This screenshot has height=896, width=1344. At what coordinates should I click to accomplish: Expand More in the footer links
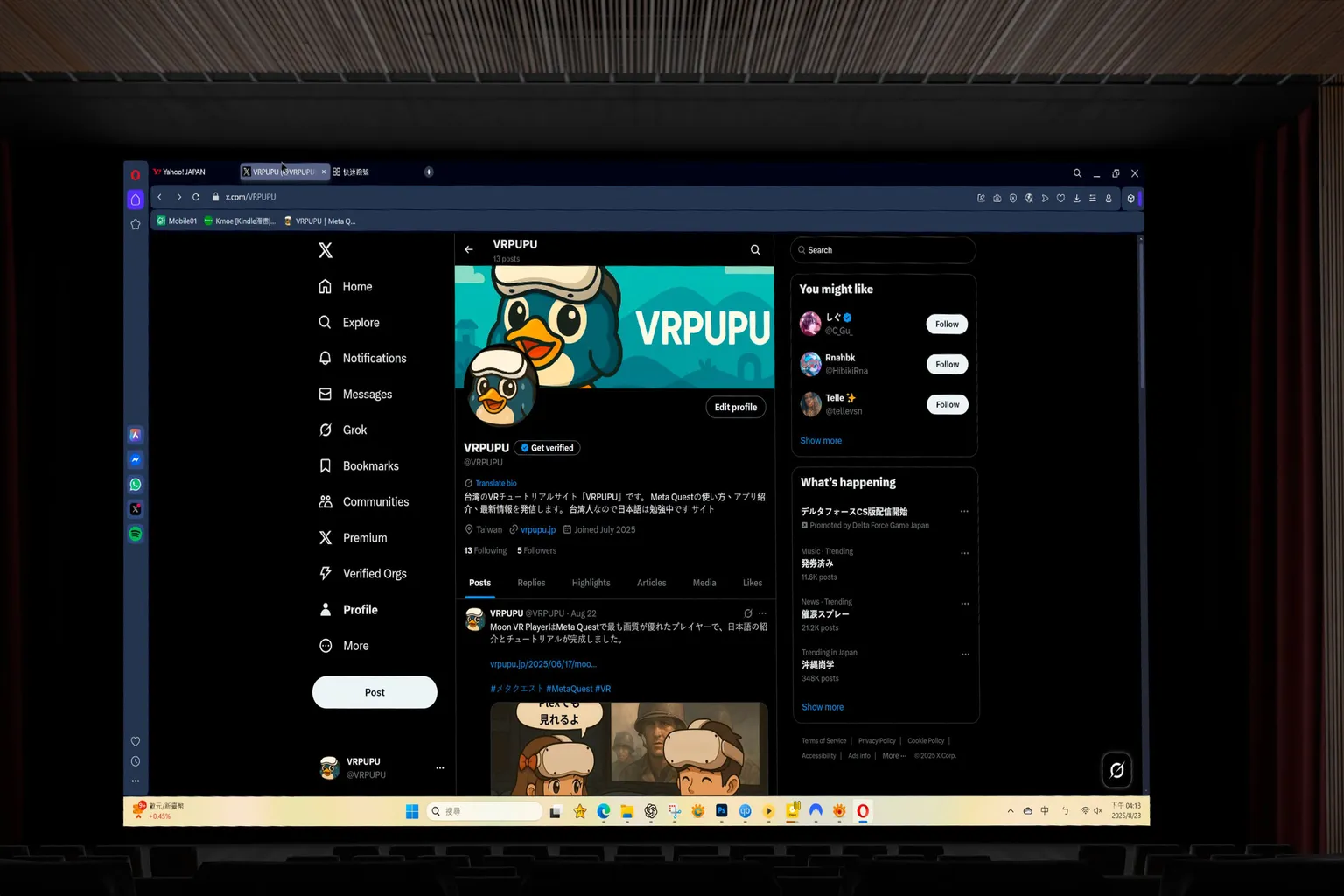click(x=894, y=756)
